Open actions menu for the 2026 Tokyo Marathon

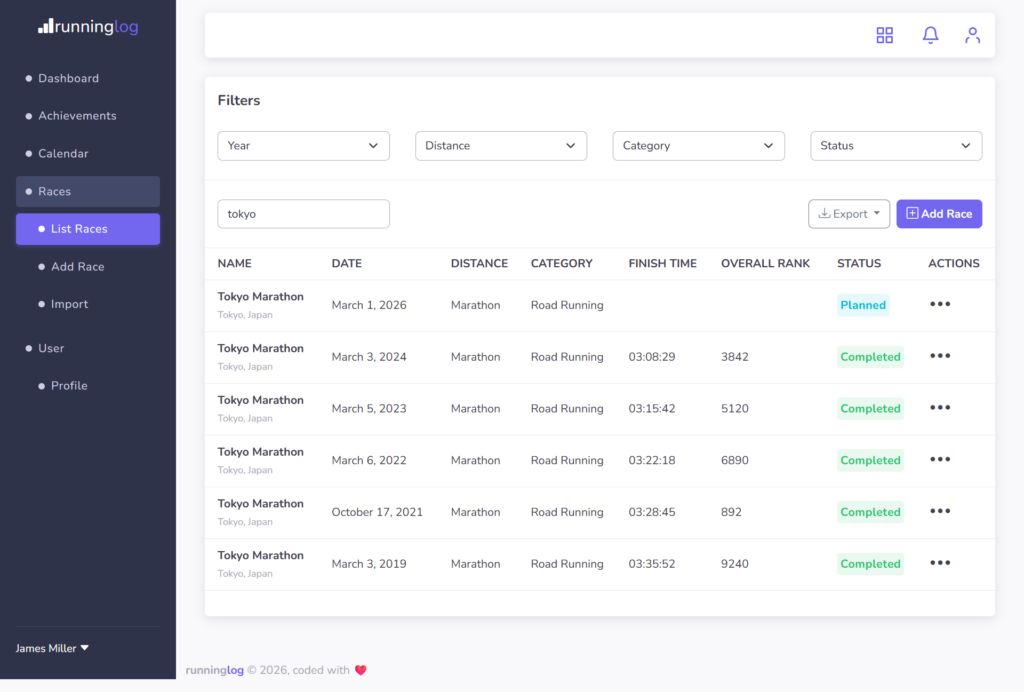click(x=940, y=304)
